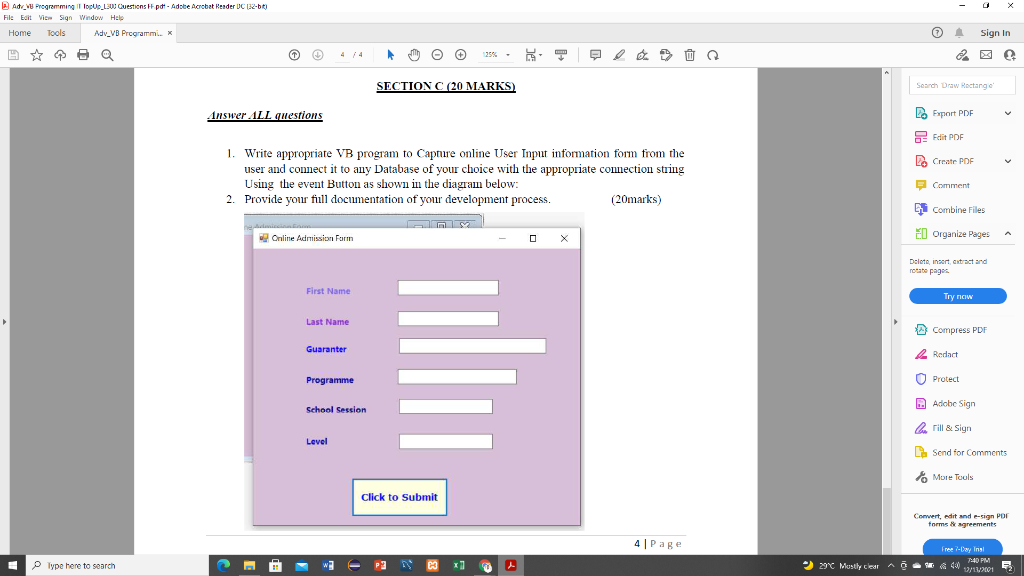Decrease zoom with the minus control
This screenshot has height=576, width=1024.
click(x=437, y=55)
